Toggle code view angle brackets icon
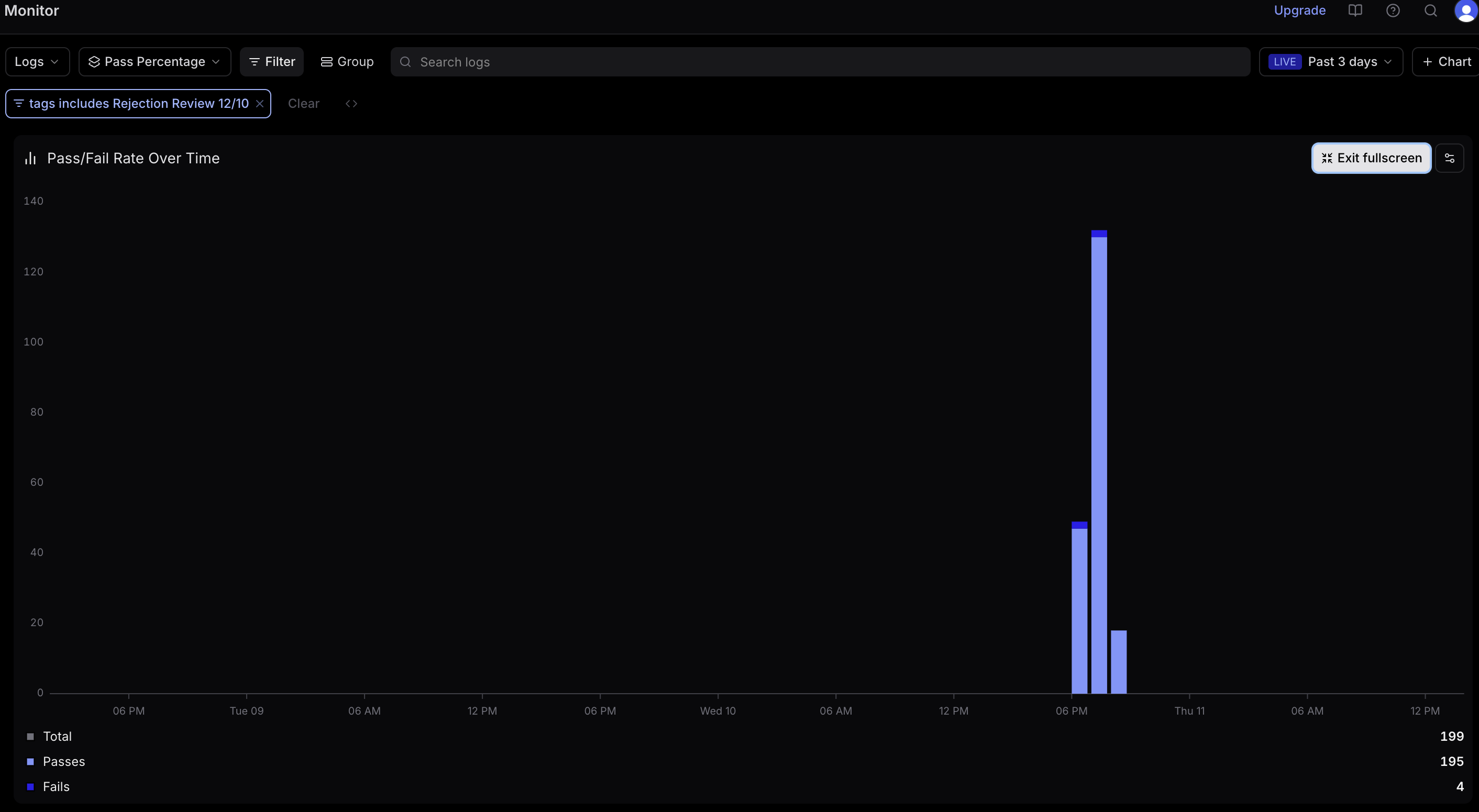 351,104
